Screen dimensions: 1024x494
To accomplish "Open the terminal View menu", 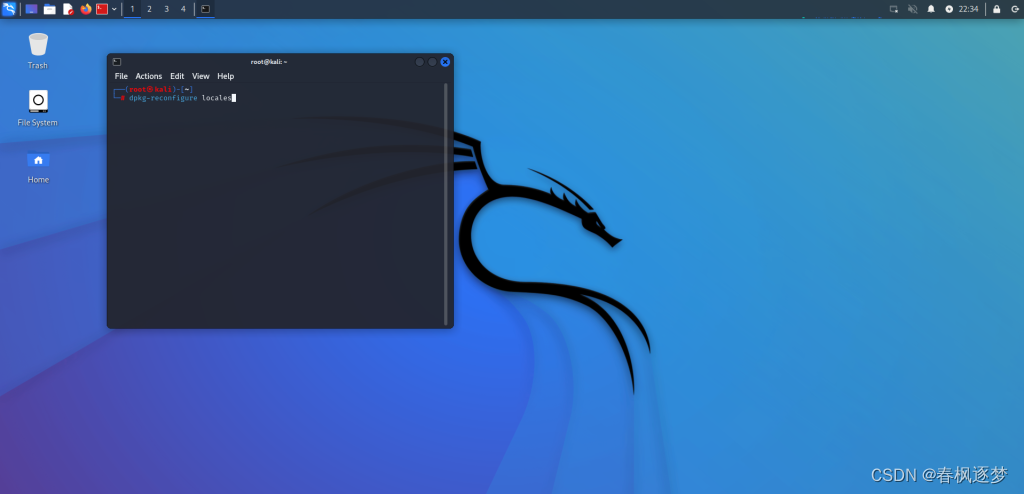I will pos(200,76).
